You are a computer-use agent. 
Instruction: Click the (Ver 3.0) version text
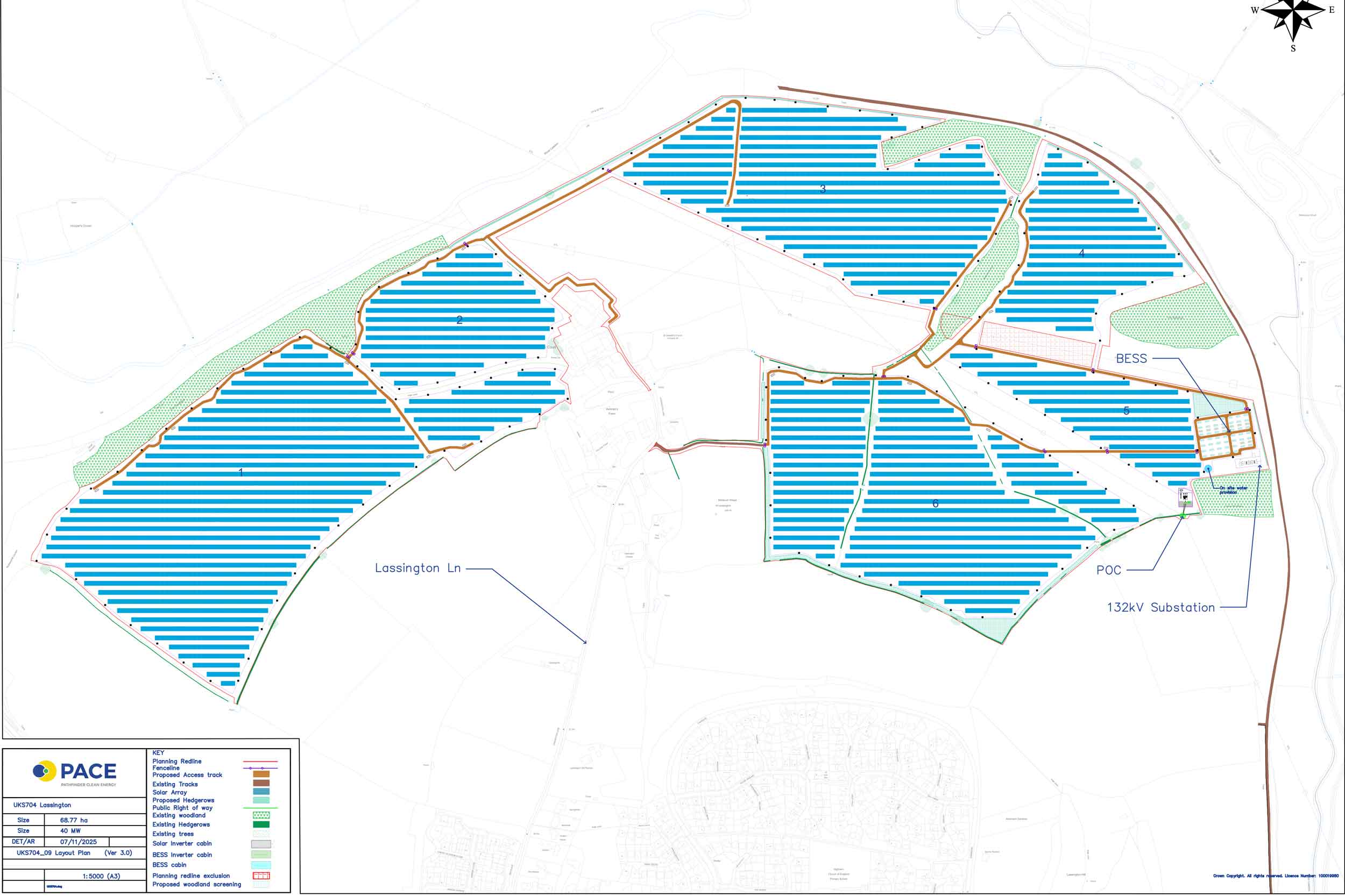118,852
